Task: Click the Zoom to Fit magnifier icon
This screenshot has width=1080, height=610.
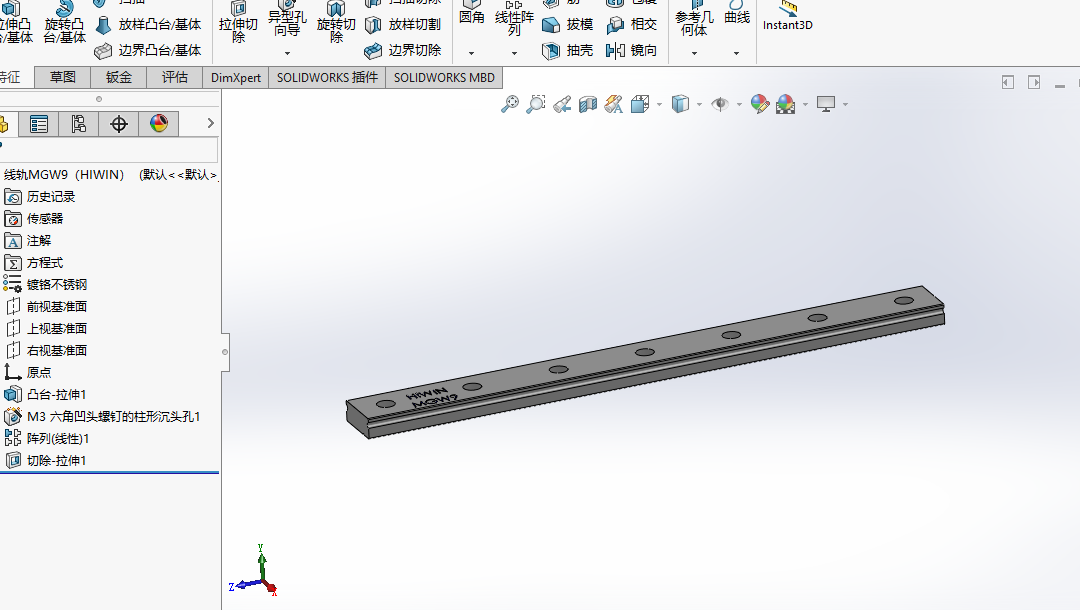Action: pyautogui.click(x=510, y=104)
